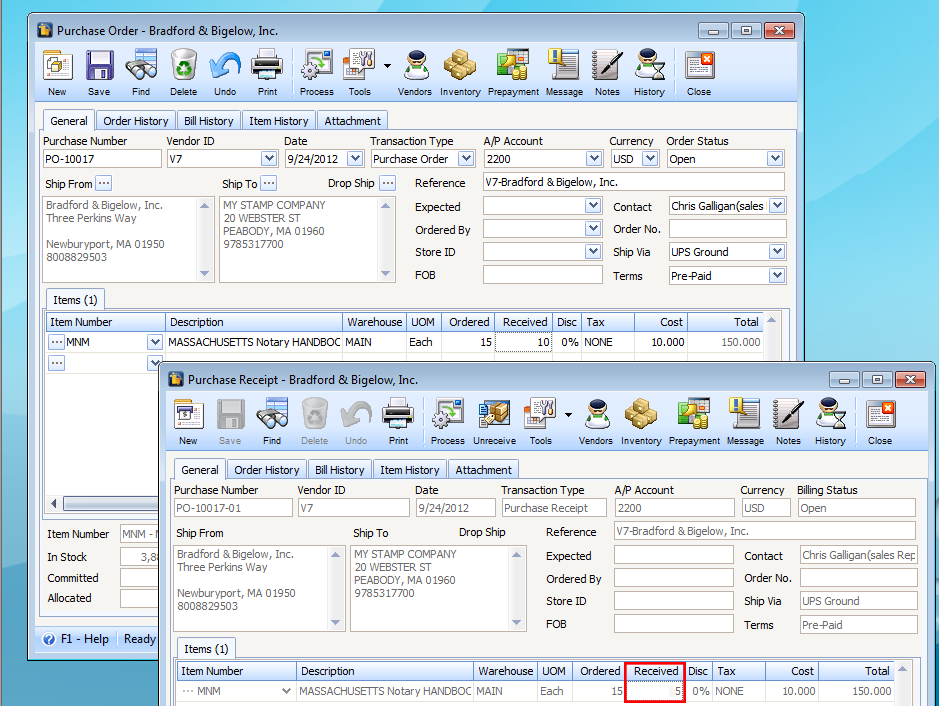
Task: Click left arrow of Purchase Order horizontal scrollbar
Action: (x=54, y=503)
